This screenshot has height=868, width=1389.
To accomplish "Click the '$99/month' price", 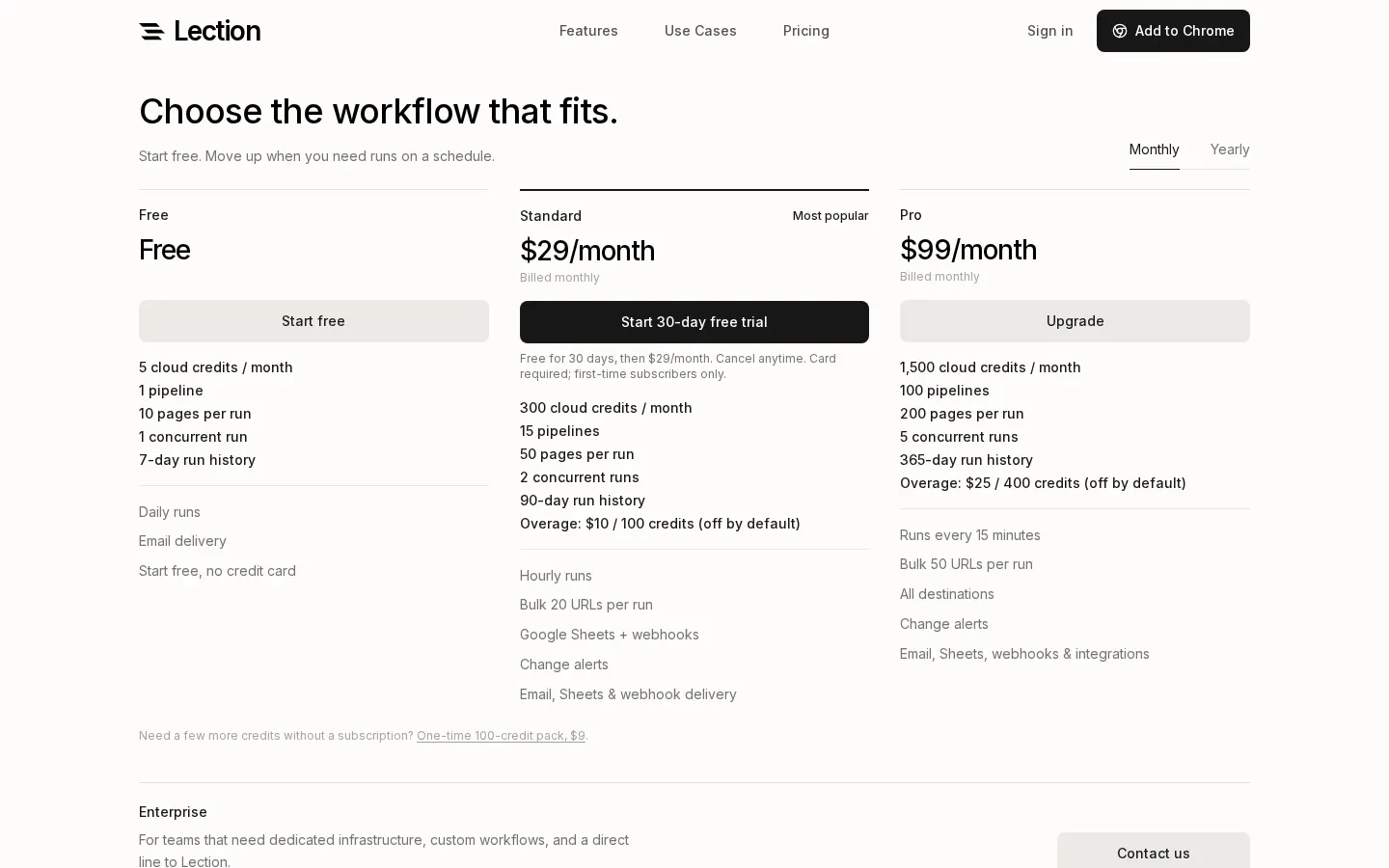I will coord(968,250).
